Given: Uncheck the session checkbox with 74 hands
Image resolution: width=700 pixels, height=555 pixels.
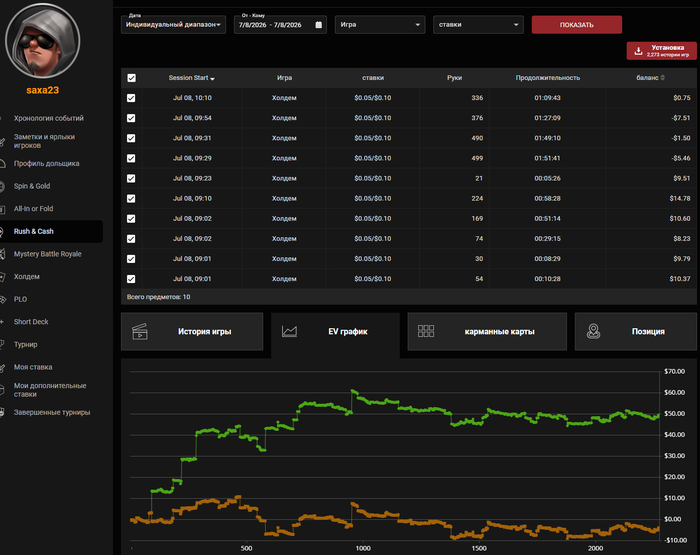Looking at the screenshot, I should coord(131,238).
